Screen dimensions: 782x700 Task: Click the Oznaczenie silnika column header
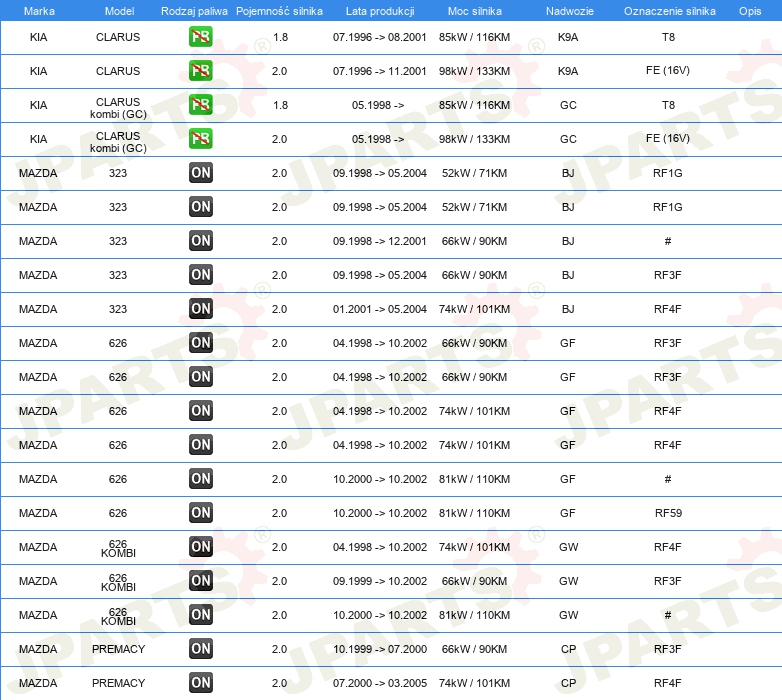670,11
